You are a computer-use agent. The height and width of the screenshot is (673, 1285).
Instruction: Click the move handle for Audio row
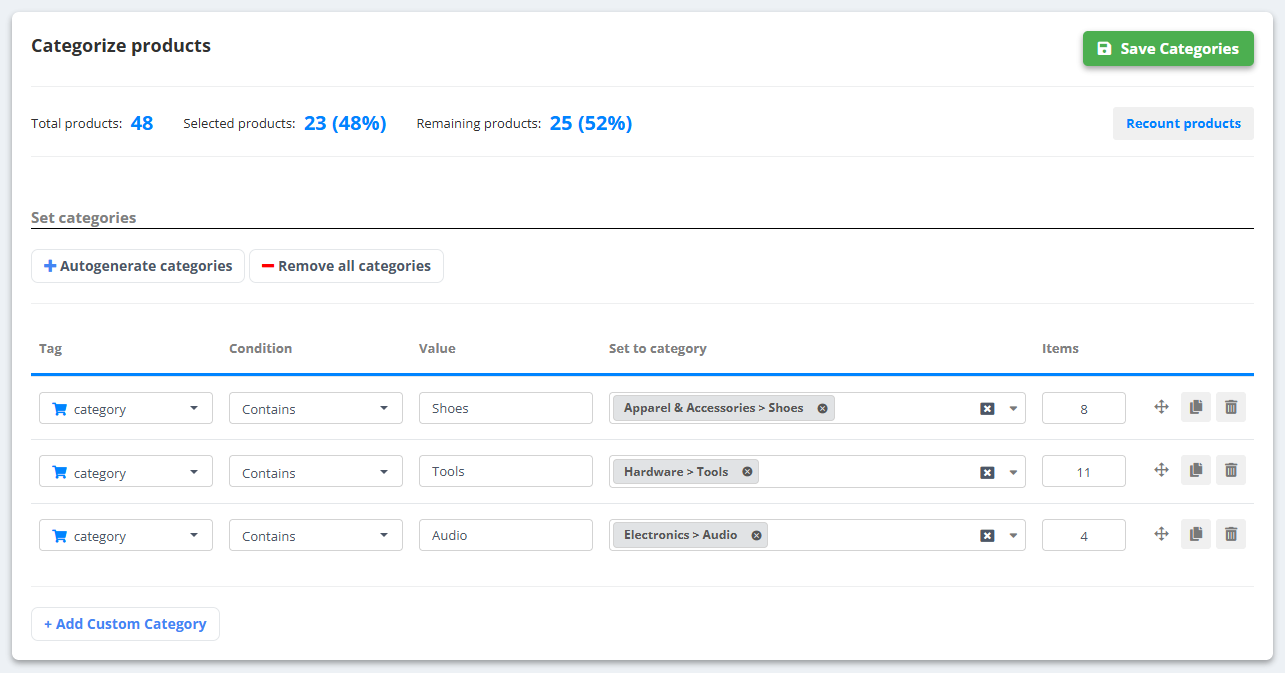(1161, 534)
